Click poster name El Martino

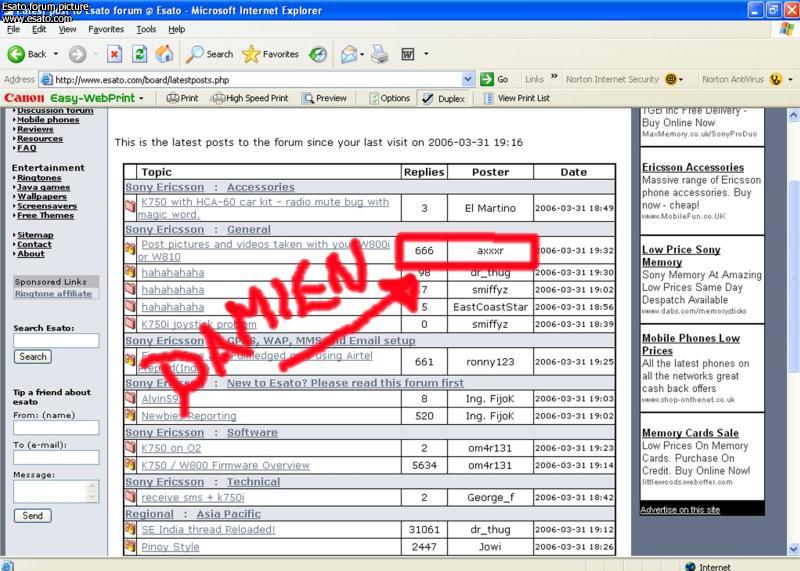[490, 208]
